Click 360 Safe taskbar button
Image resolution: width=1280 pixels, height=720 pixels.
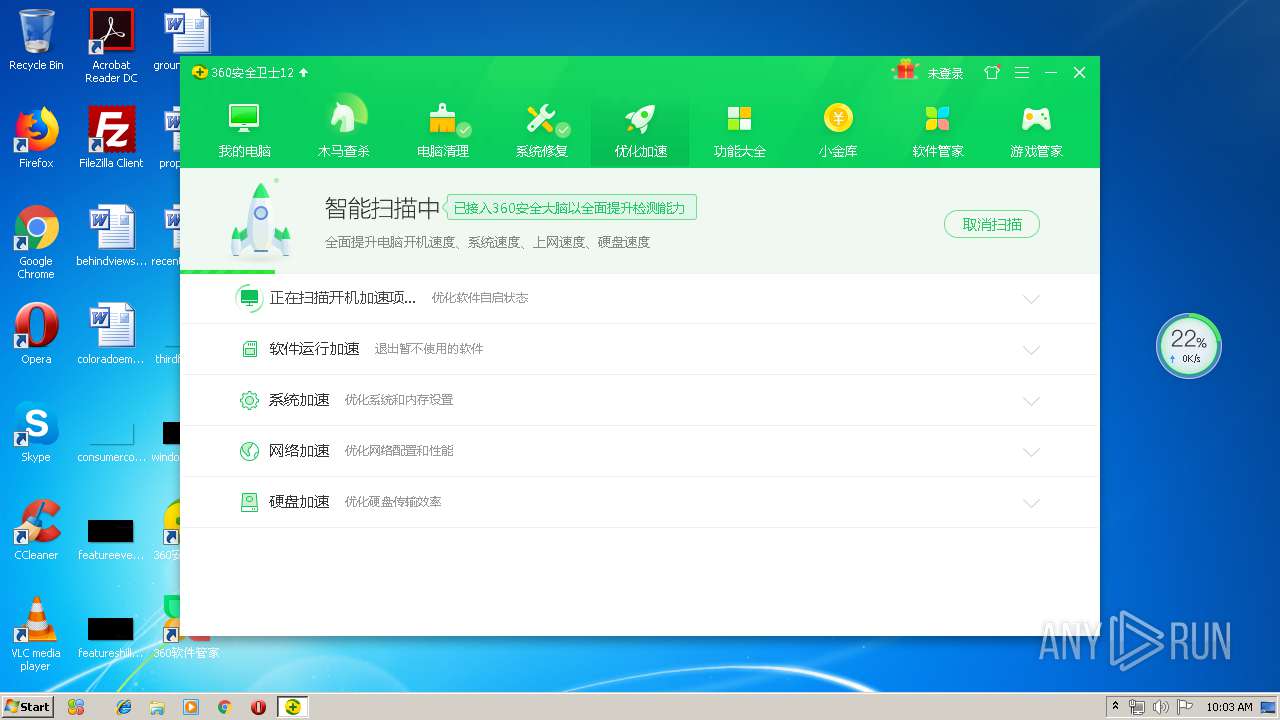coord(292,707)
